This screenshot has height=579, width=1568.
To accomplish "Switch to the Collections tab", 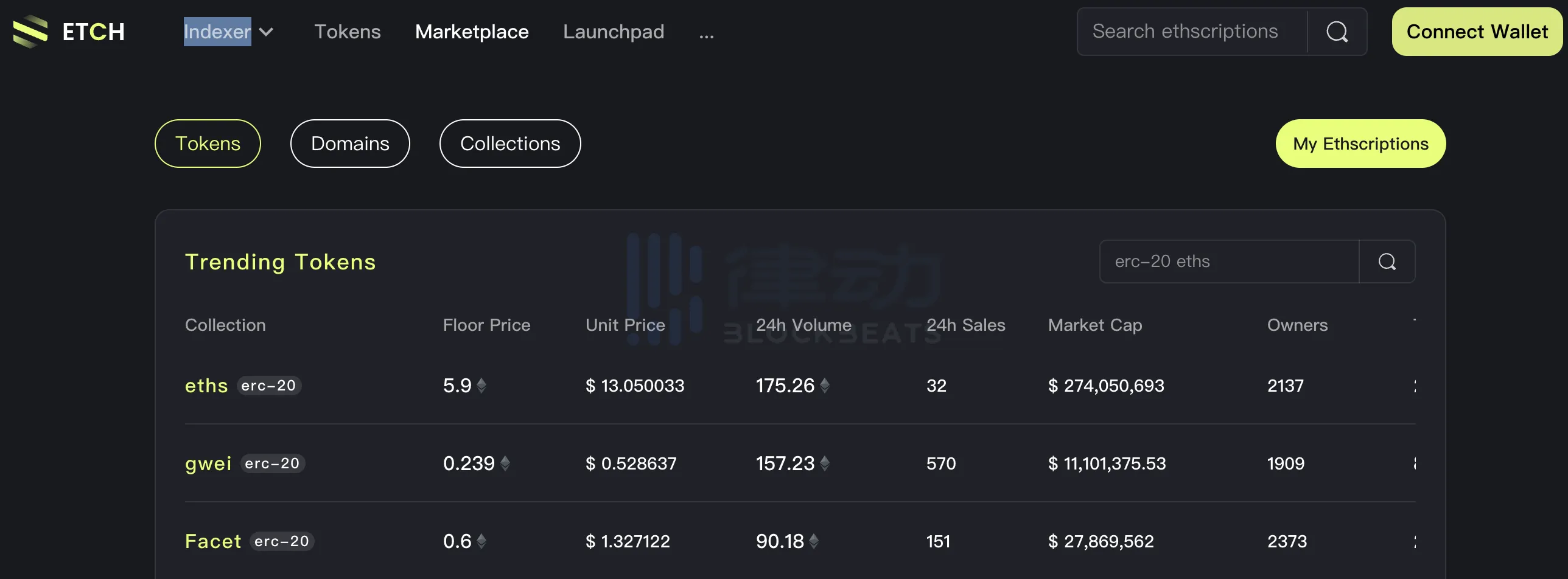I will [x=509, y=144].
